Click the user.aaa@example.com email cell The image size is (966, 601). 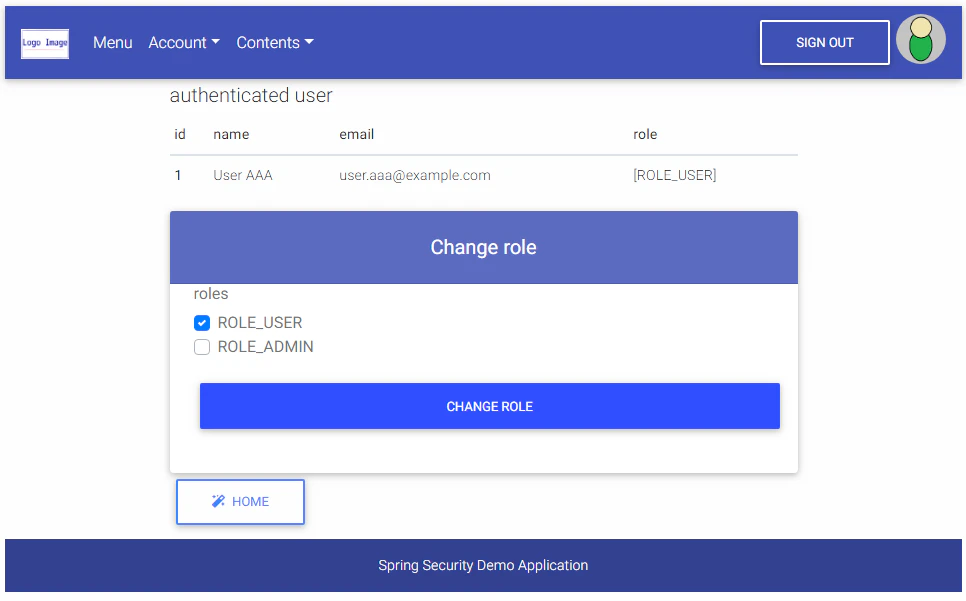415,175
